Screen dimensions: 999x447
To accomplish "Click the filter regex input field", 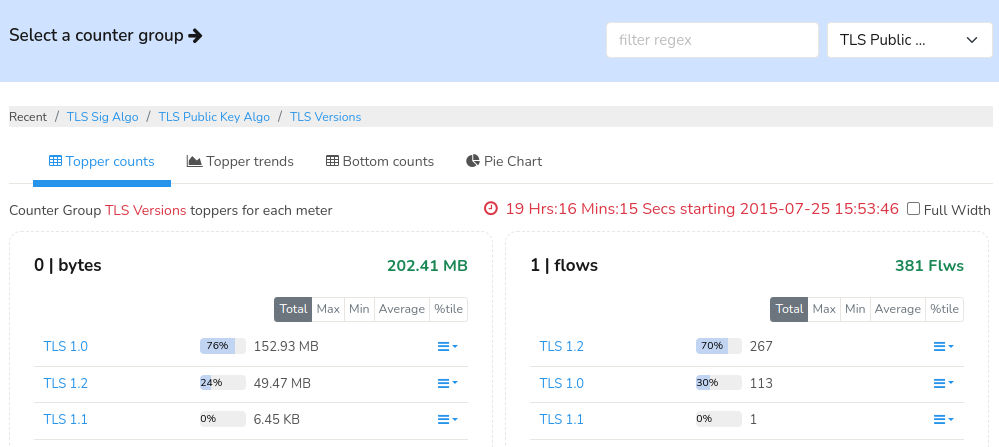I will pos(712,40).
